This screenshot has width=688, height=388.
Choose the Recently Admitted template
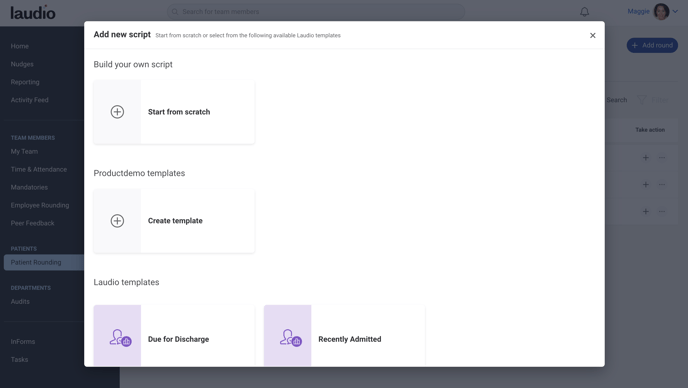[344, 336]
